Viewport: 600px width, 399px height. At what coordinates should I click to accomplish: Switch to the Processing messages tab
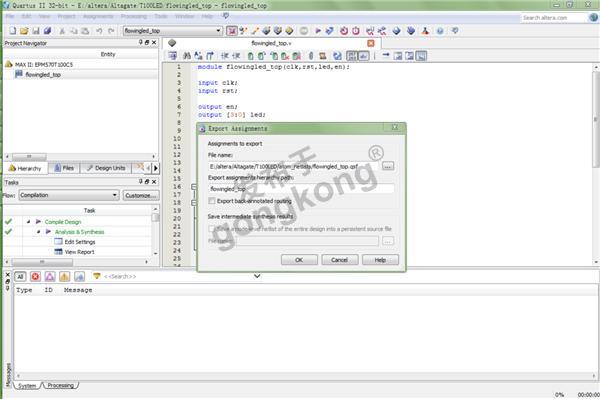[x=60, y=385]
